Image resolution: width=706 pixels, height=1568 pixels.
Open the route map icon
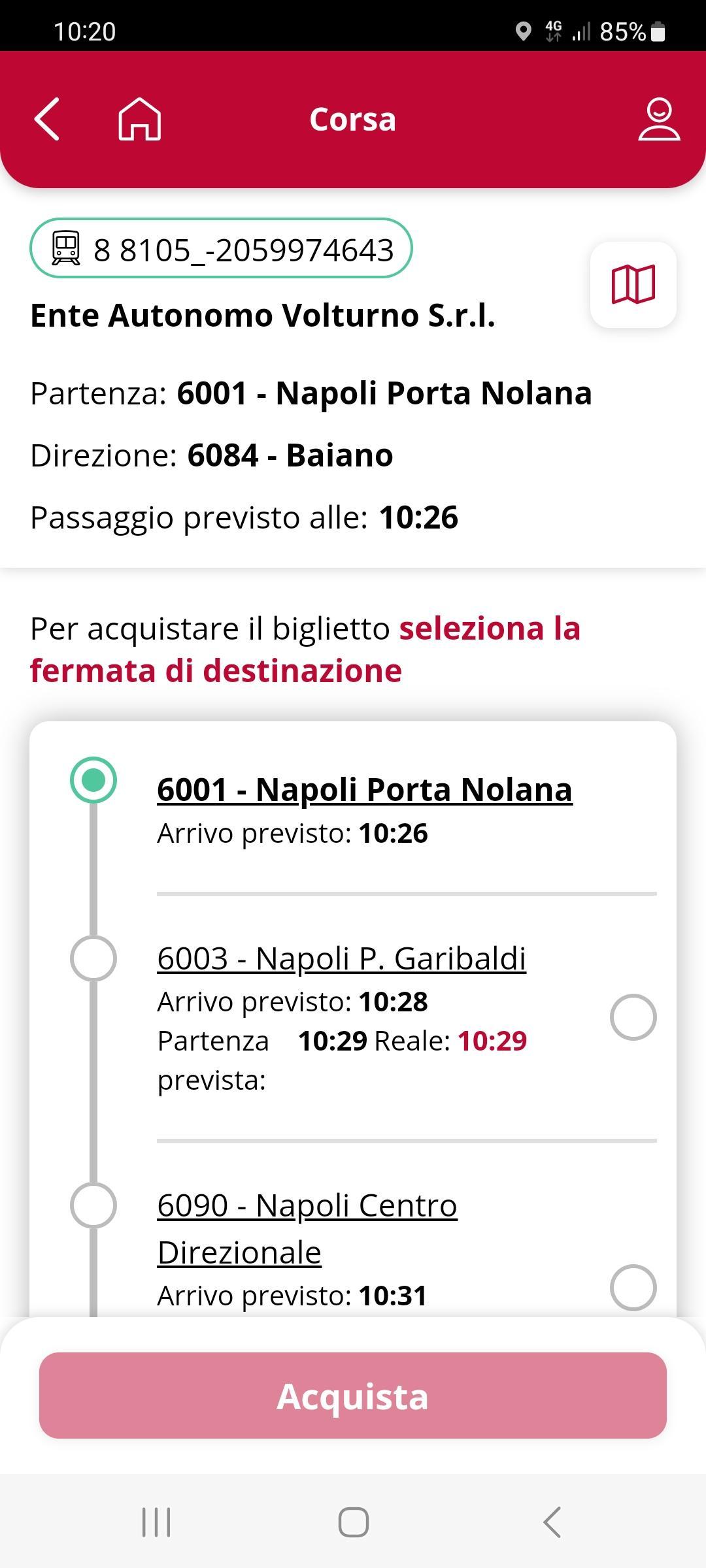pyautogui.click(x=633, y=285)
